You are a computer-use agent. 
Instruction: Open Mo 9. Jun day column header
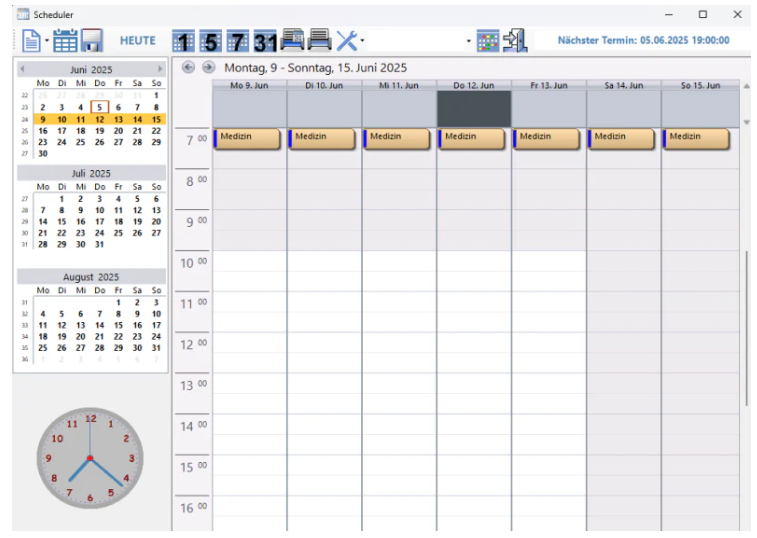[x=250, y=85]
